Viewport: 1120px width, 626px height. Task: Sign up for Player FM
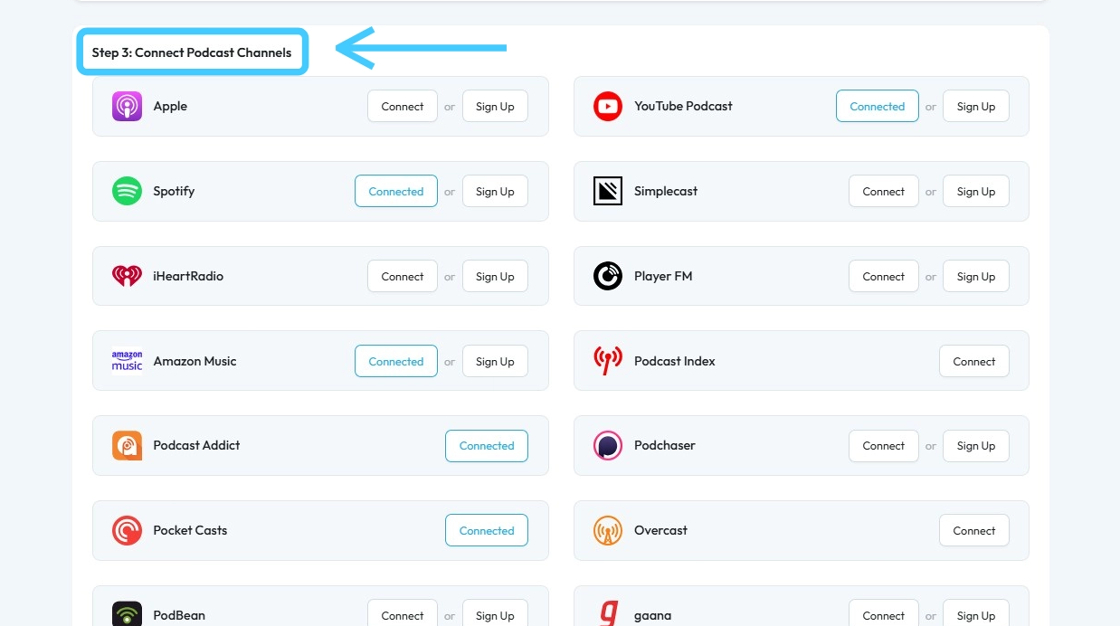pos(976,276)
